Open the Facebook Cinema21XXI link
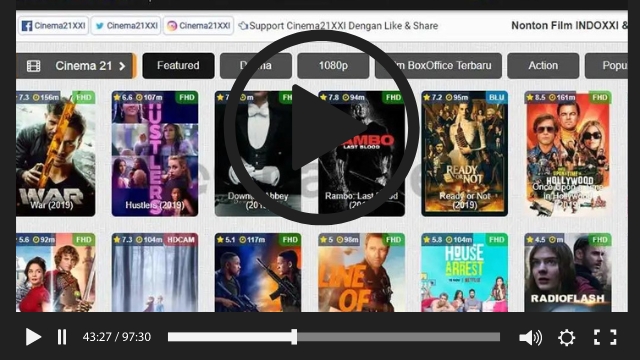 click(x=53, y=26)
